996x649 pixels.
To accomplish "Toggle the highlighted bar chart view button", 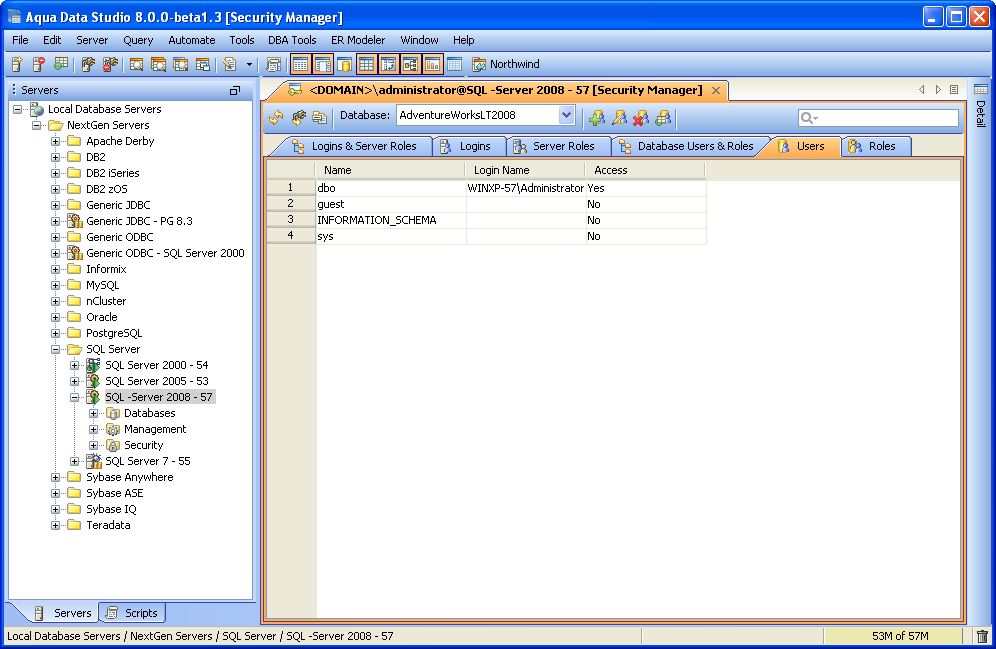I will coord(433,64).
